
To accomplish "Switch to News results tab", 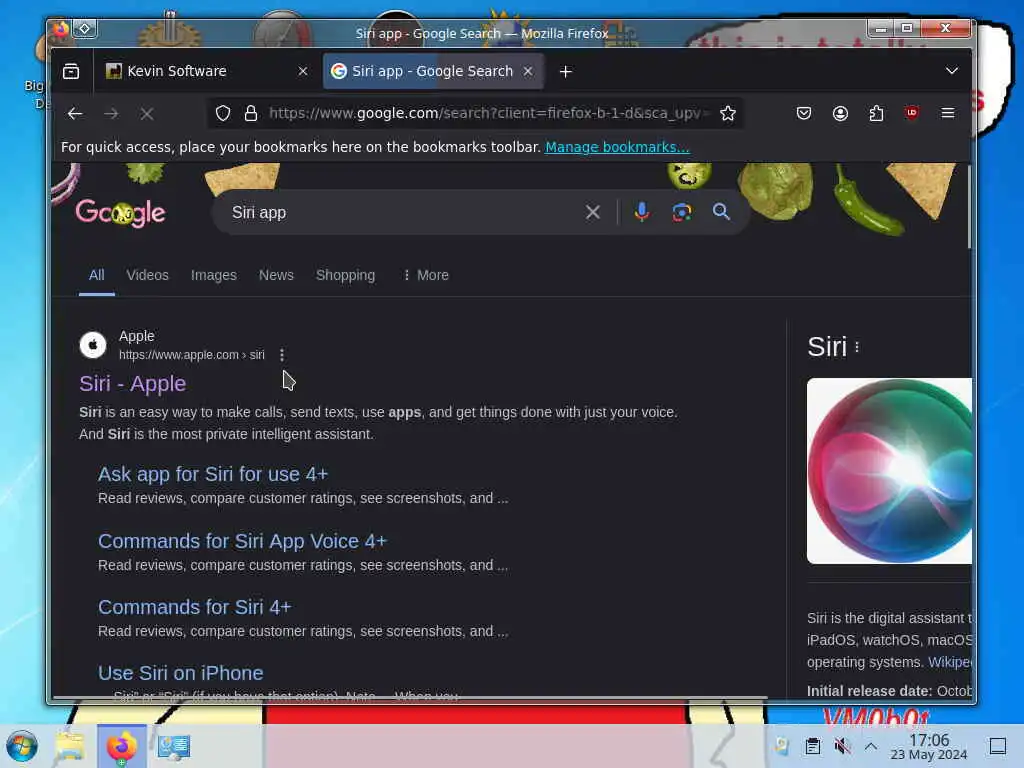I will 276,275.
